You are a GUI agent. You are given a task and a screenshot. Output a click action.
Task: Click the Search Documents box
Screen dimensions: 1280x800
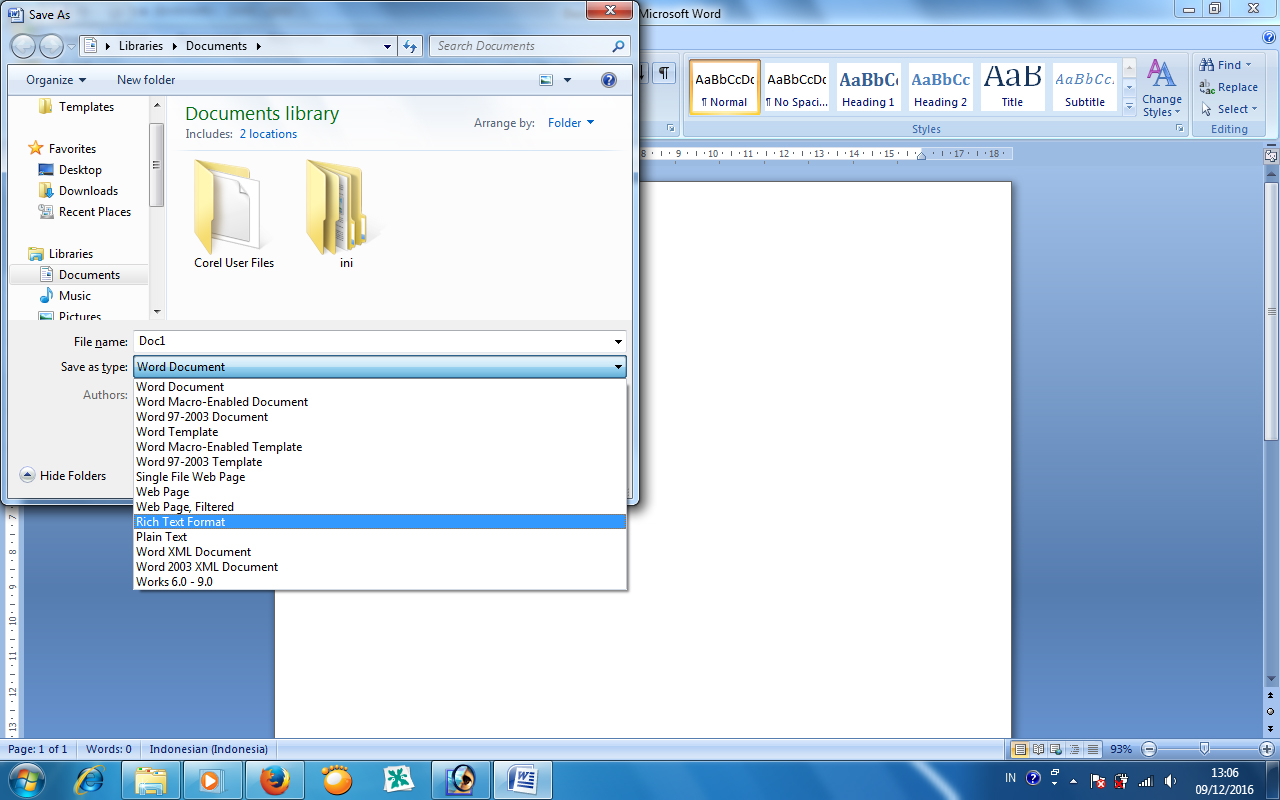[520, 46]
